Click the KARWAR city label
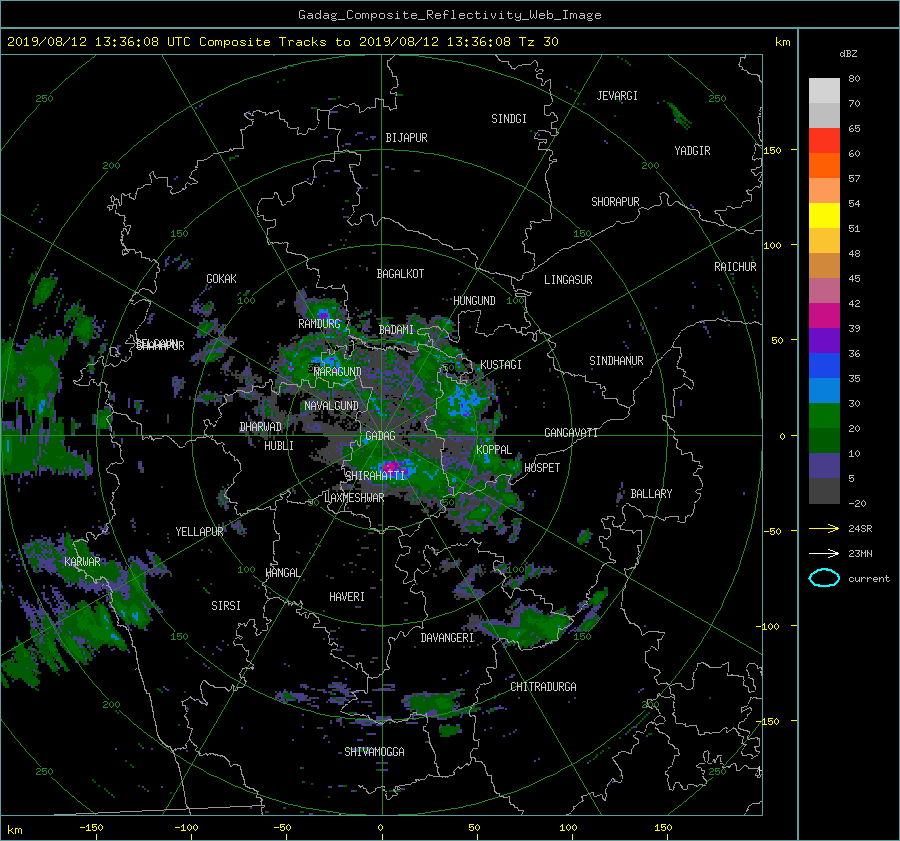 [82, 562]
